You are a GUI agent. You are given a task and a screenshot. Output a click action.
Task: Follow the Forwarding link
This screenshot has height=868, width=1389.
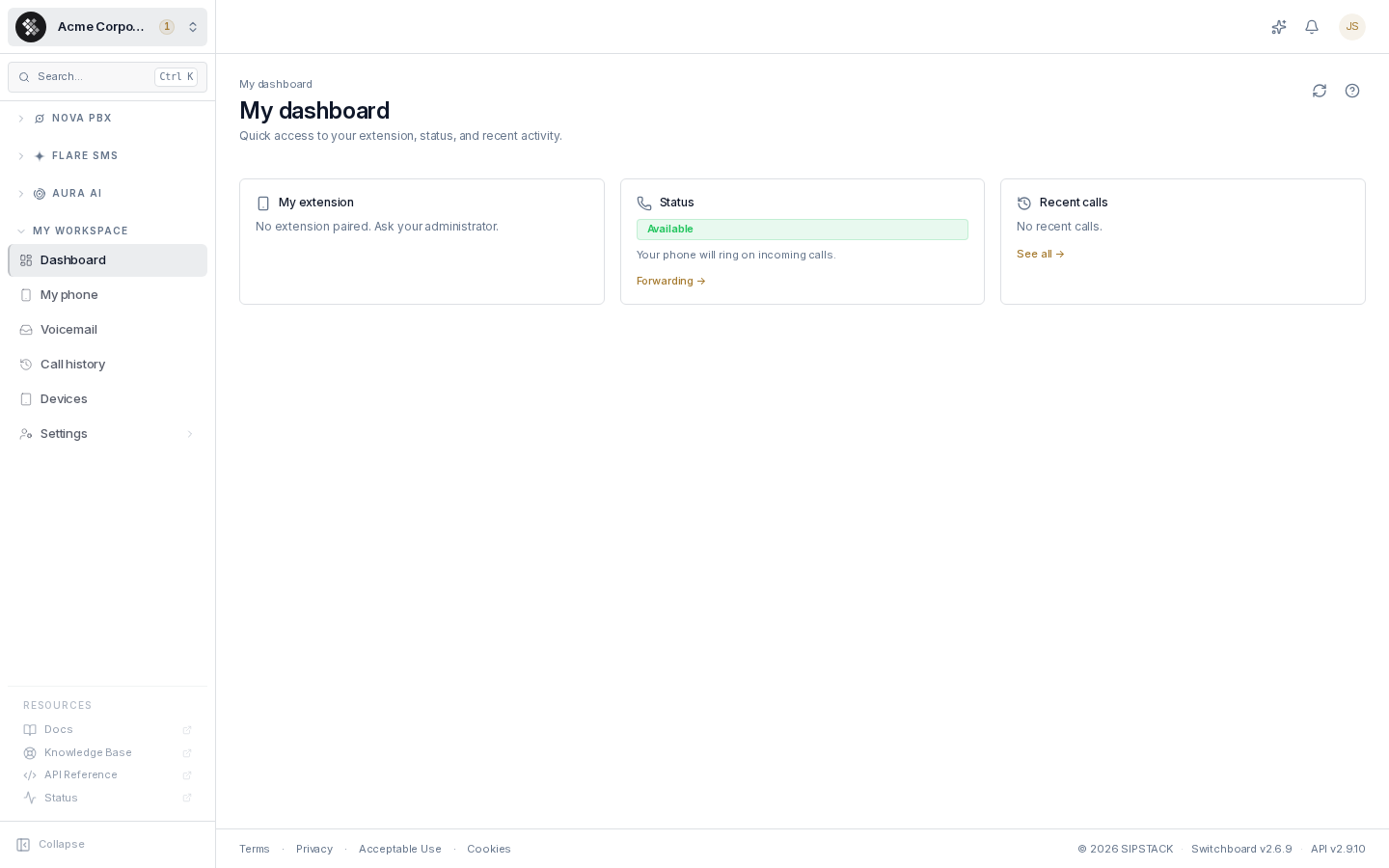click(x=671, y=282)
